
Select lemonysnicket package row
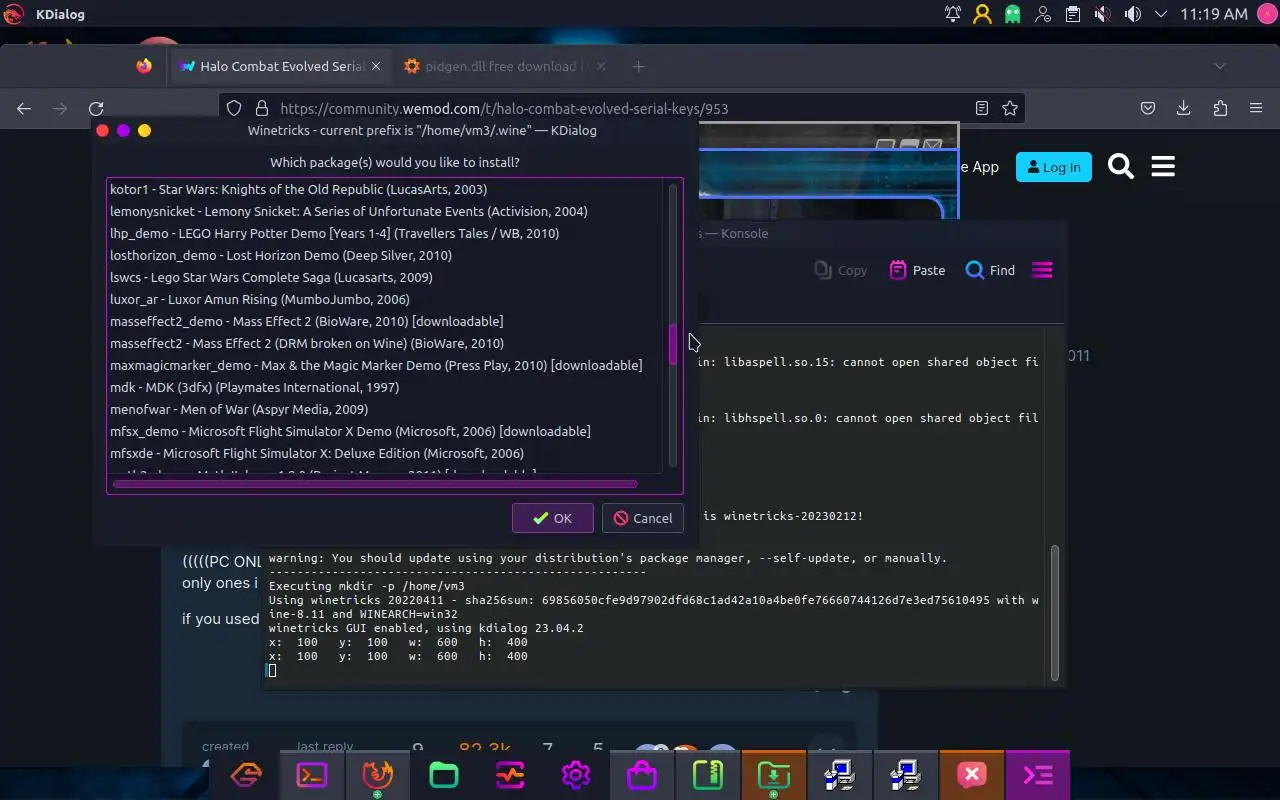click(385, 211)
